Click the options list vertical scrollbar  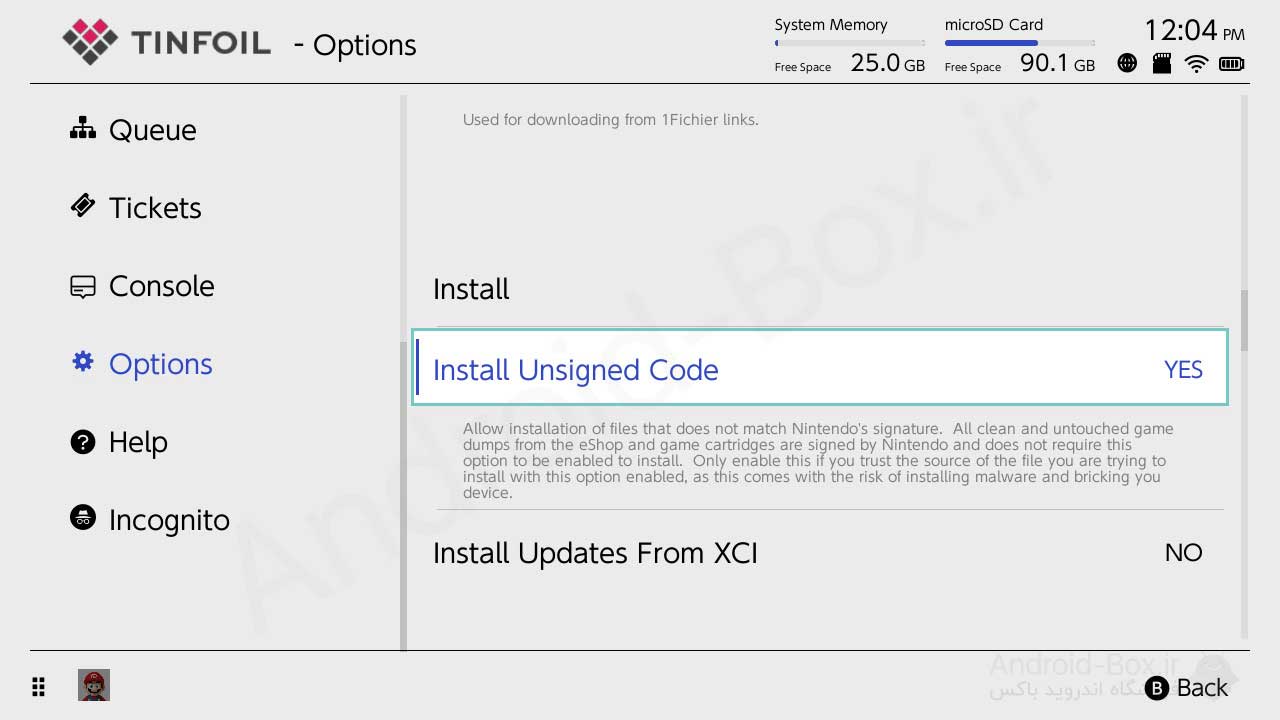click(1244, 320)
